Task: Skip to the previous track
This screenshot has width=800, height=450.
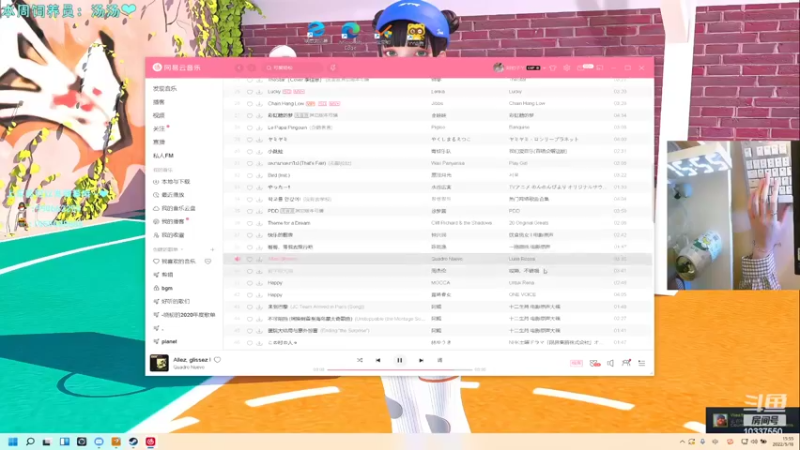Action: [x=378, y=360]
